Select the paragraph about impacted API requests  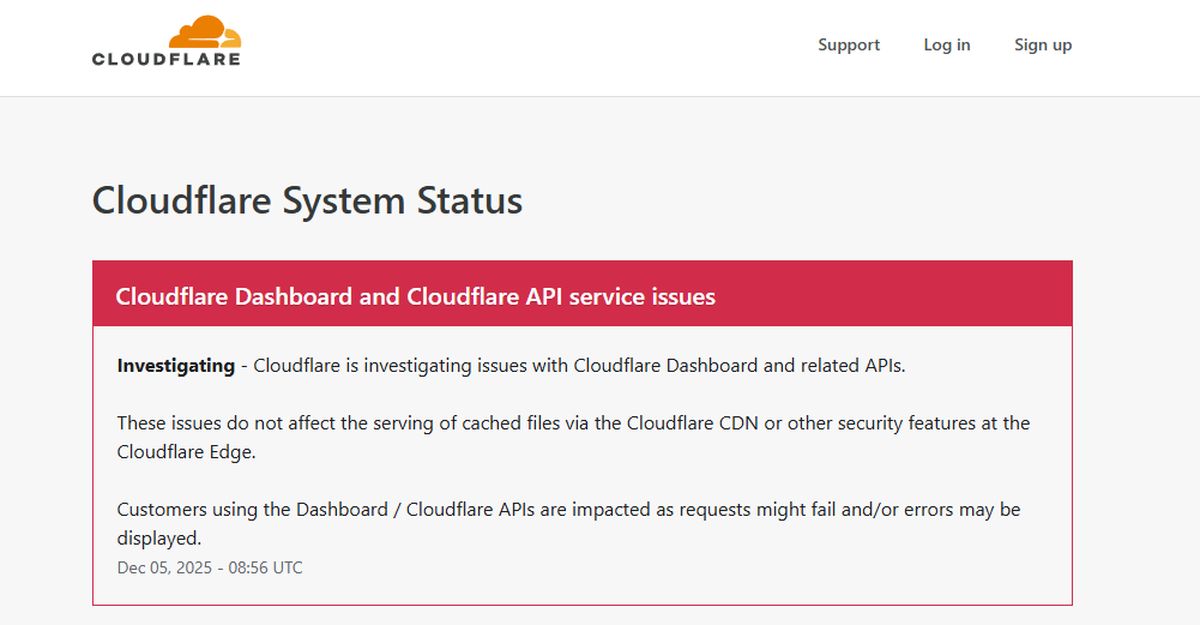point(567,508)
